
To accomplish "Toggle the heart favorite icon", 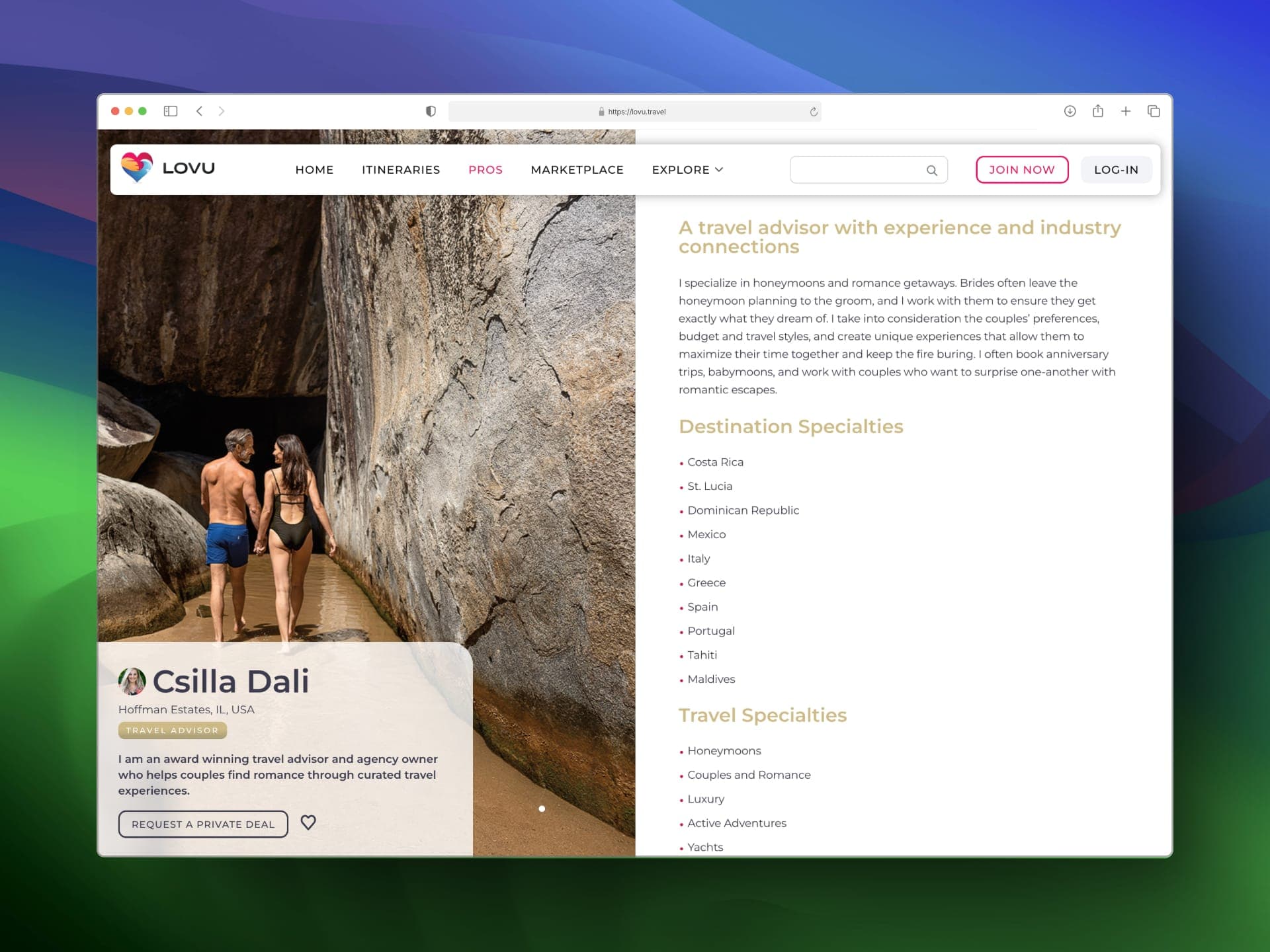I will pos(308,822).
